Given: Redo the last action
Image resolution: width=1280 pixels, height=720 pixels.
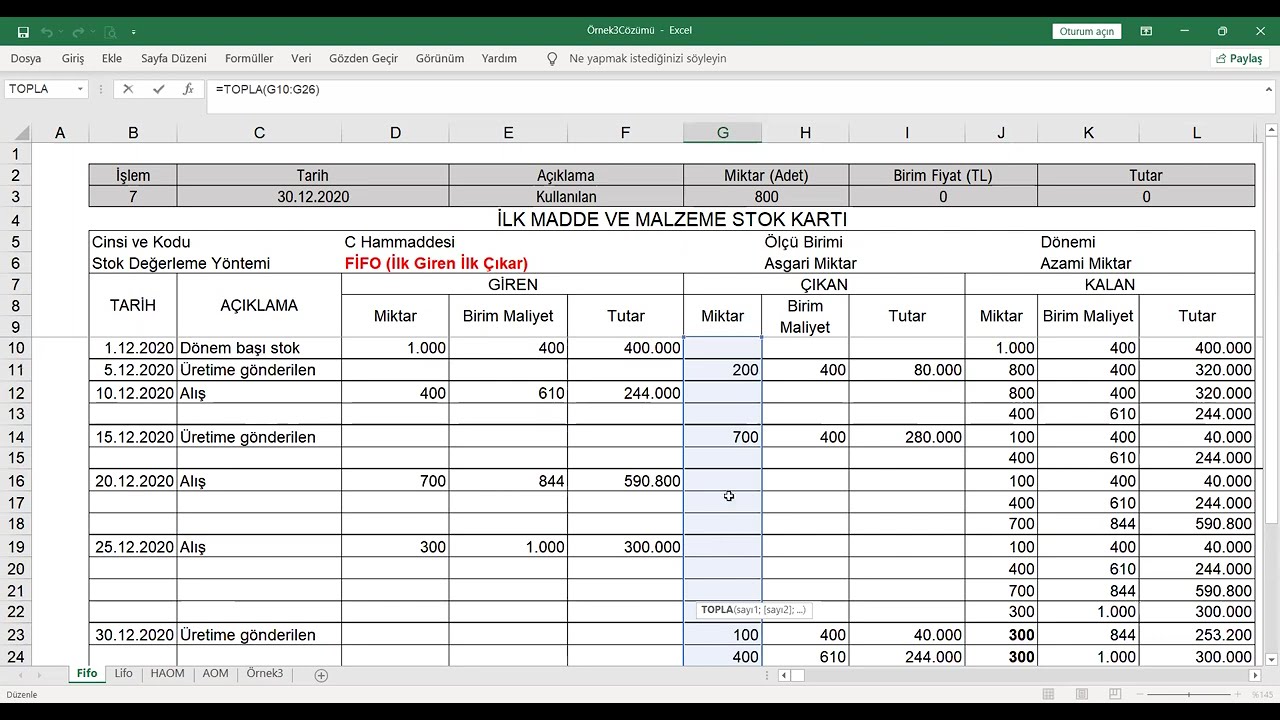Looking at the screenshot, I should point(78,32).
